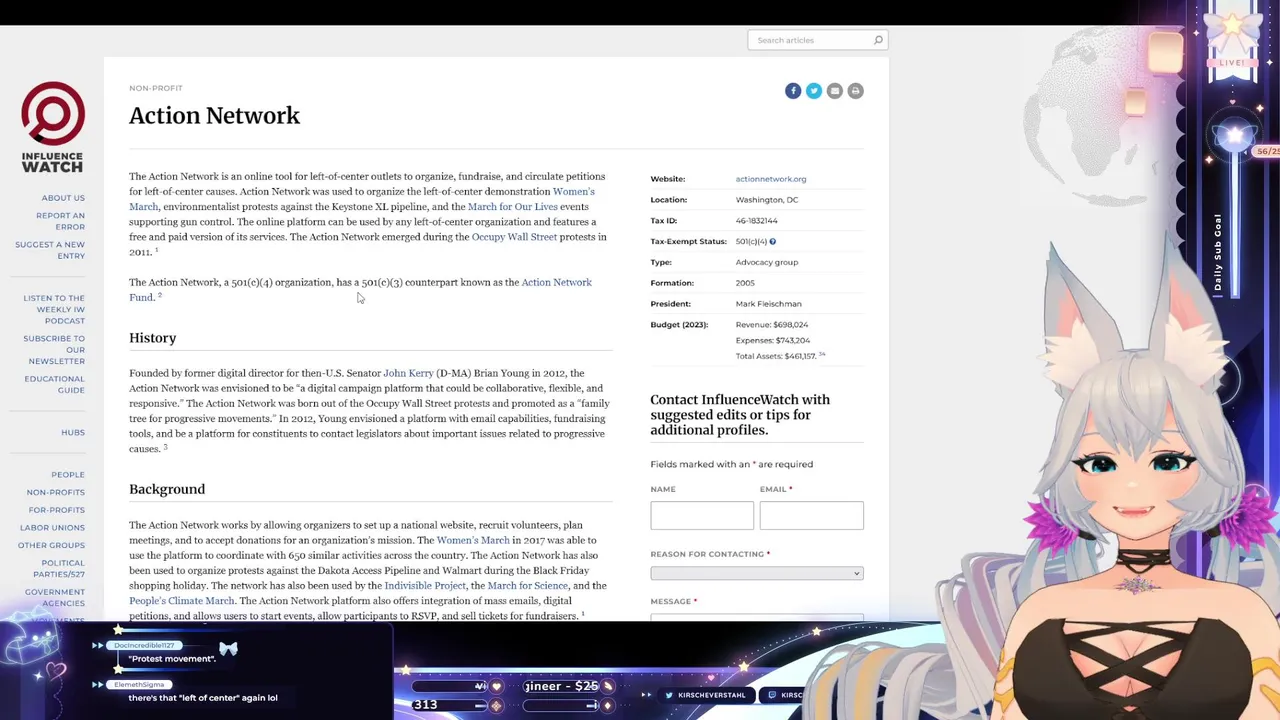The width and height of the screenshot is (1280, 720).
Task: Click the Washington, DC location value
Action: [x=767, y=200]
